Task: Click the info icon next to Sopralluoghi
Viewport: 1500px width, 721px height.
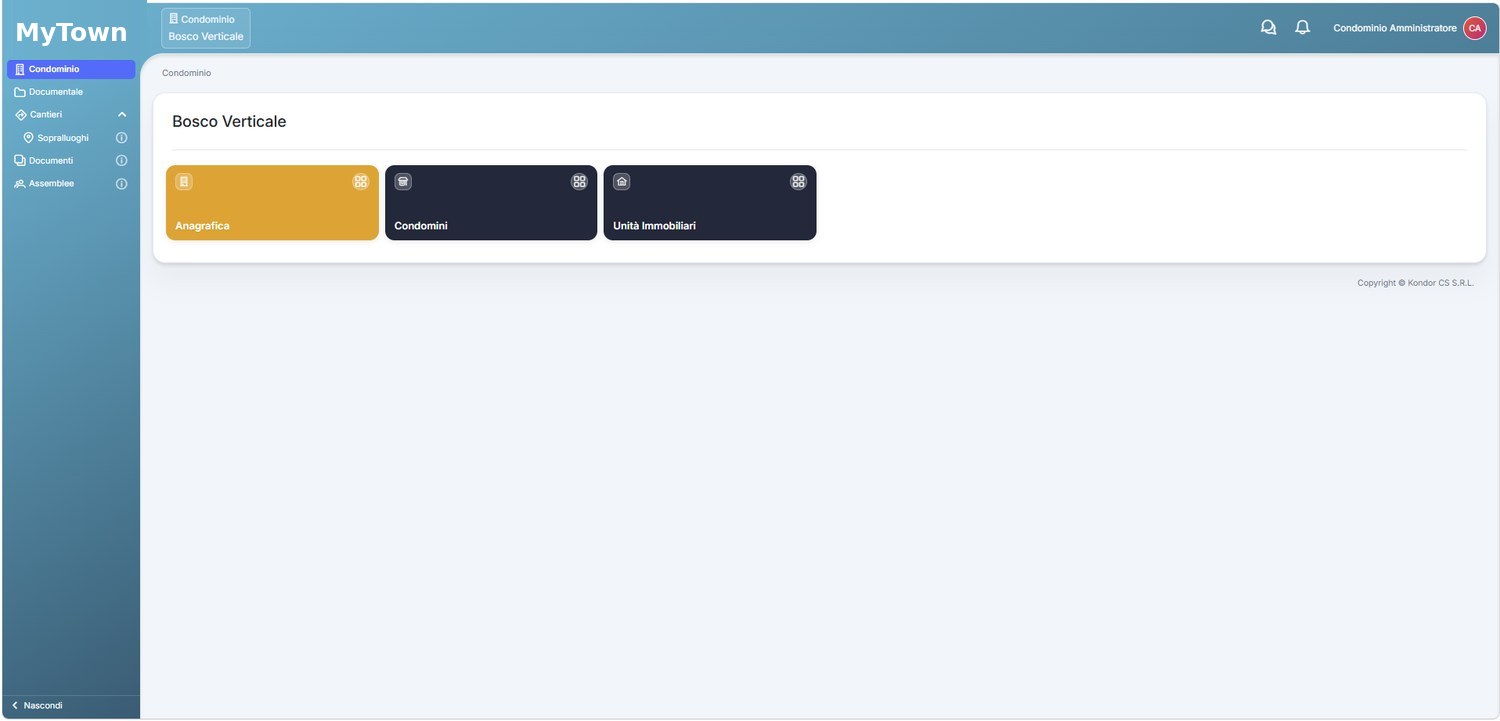Action: (x=122, y=138)
